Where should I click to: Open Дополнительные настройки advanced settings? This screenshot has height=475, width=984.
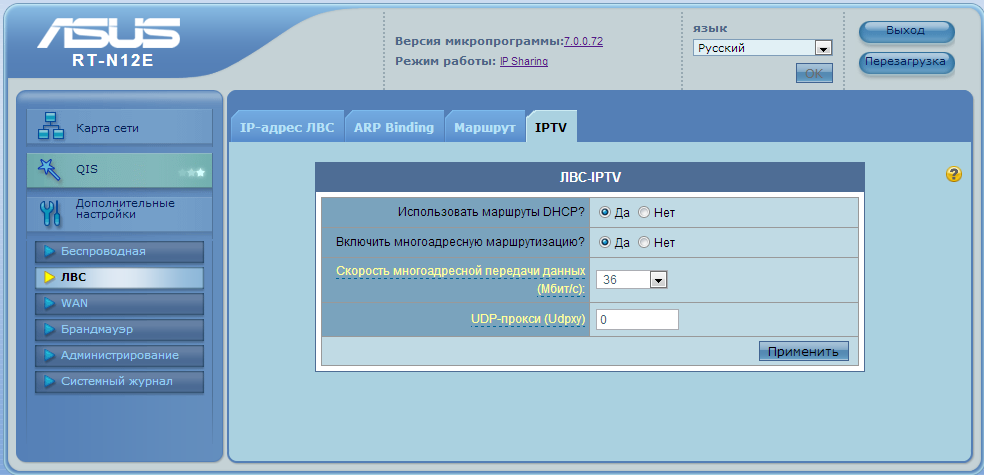click(x=118, y=210)
